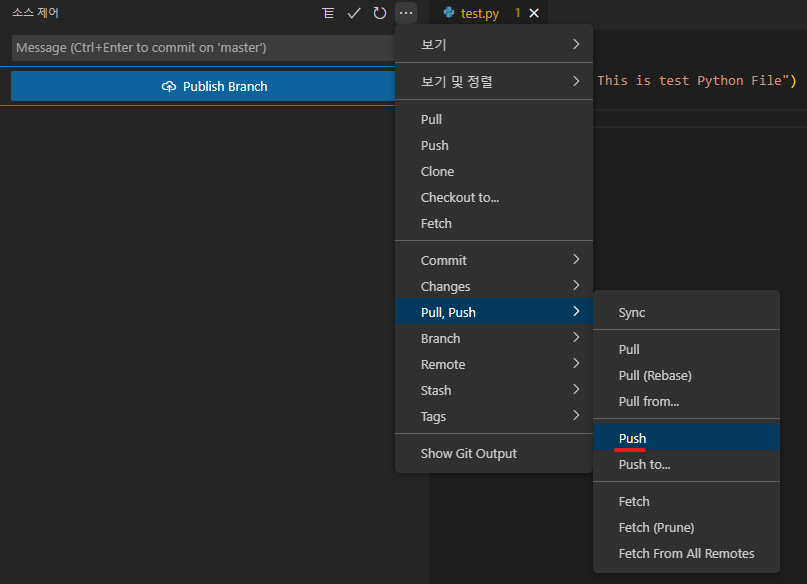Choose Checkout to... from the menu
The image size is (807, 584).
[494, 198]
